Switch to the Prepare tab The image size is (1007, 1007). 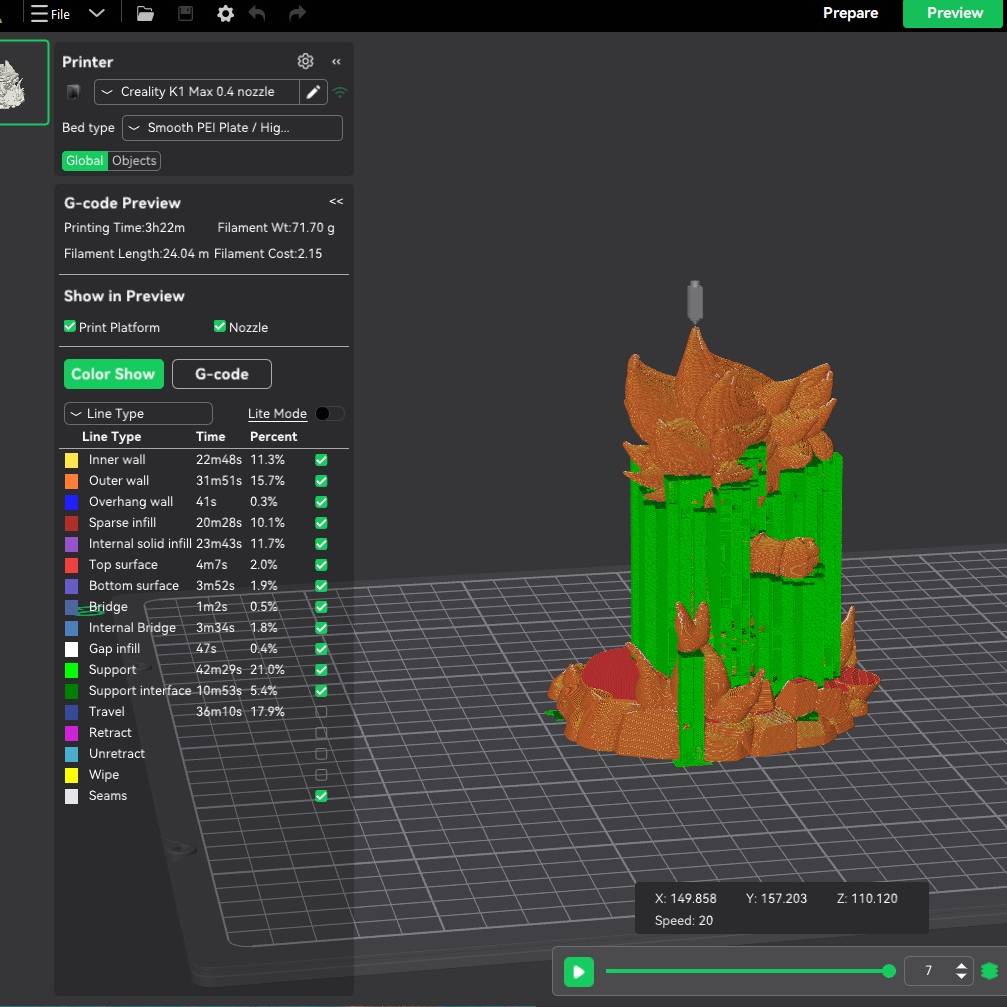(x=850, y=14)
